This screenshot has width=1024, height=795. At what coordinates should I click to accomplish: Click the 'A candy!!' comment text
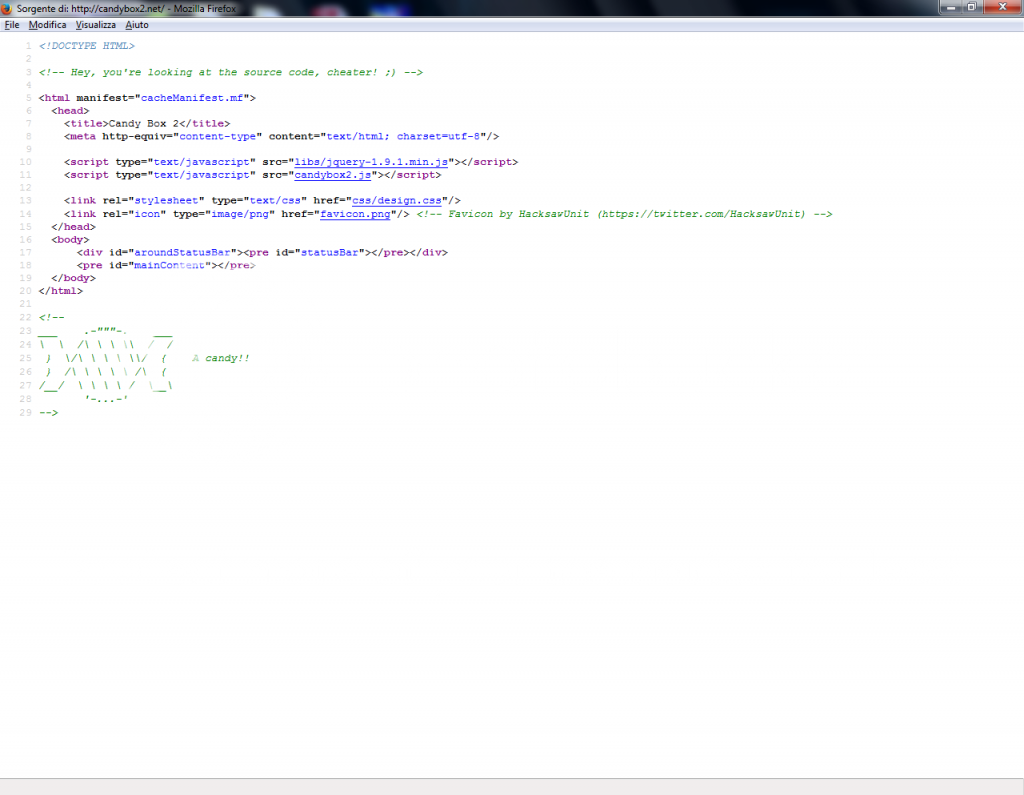pyautogui.click(x=220, y=357)
